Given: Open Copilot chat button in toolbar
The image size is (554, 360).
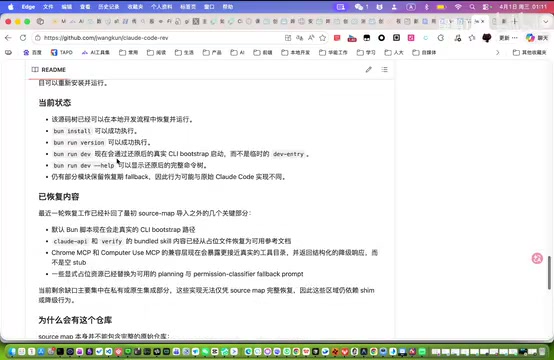Looking at the screenshot, I should (x=536, y=38).
